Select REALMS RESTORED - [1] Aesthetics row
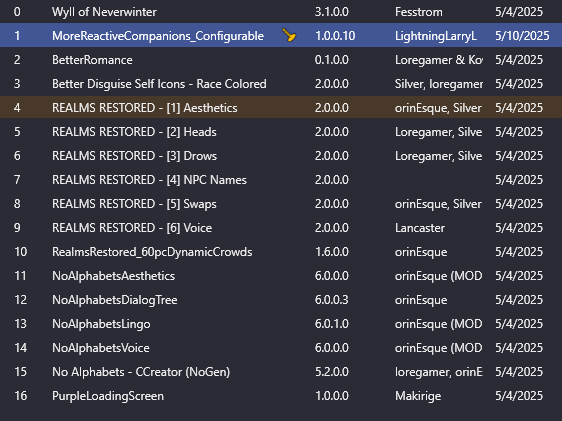562x421 pixels. [x=281, y=107]
